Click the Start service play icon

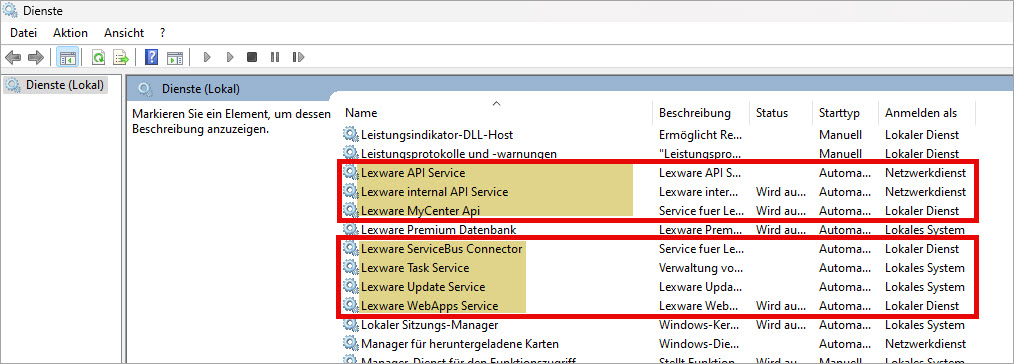[x=207, y=58]
